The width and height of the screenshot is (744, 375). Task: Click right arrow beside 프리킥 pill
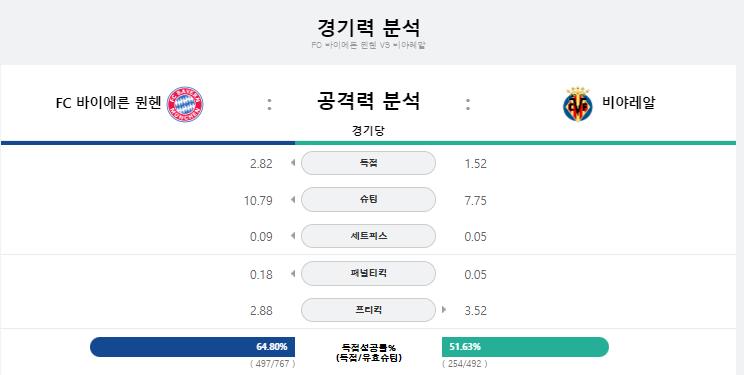(x=444, y=310)
